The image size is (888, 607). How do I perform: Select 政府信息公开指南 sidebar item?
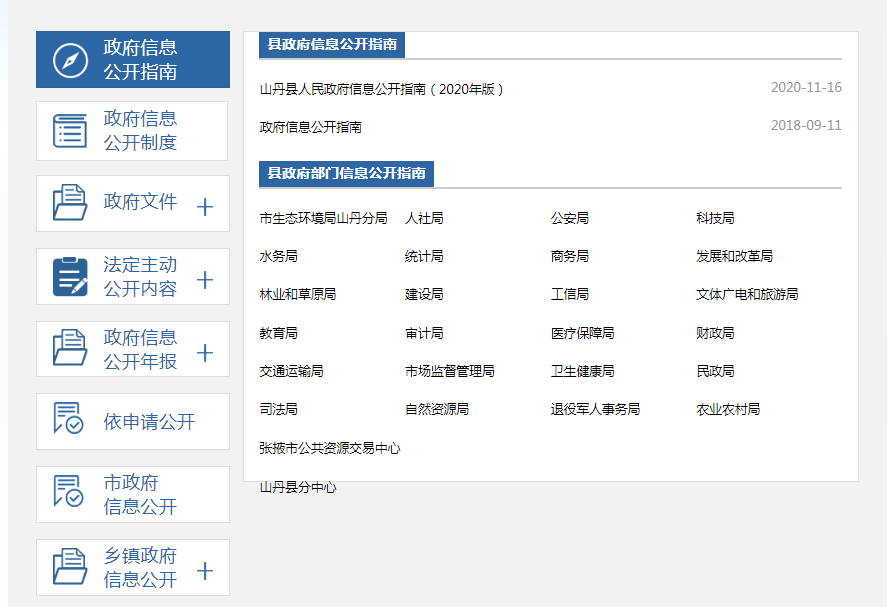click(133, 59)
